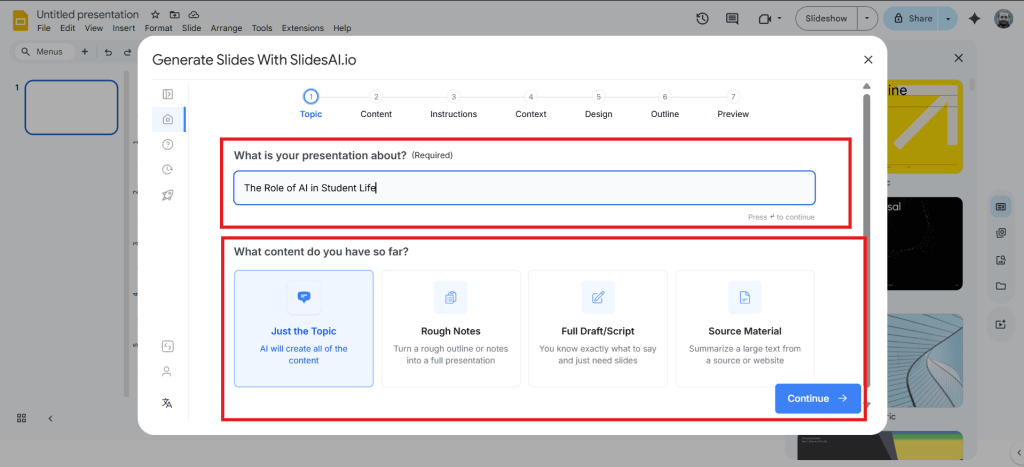Open the history clock icon in the SlidesAI sidebar

[167, 170]
